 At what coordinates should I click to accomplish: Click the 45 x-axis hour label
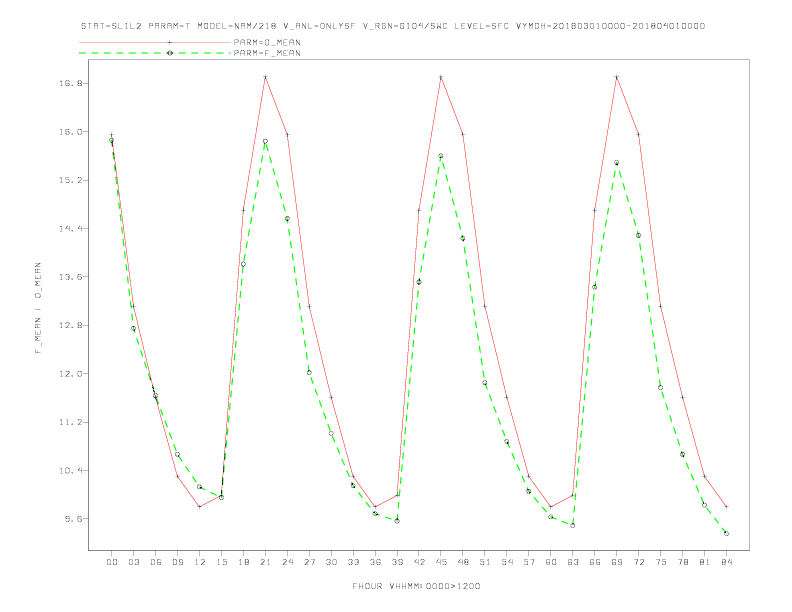(441, 562)
